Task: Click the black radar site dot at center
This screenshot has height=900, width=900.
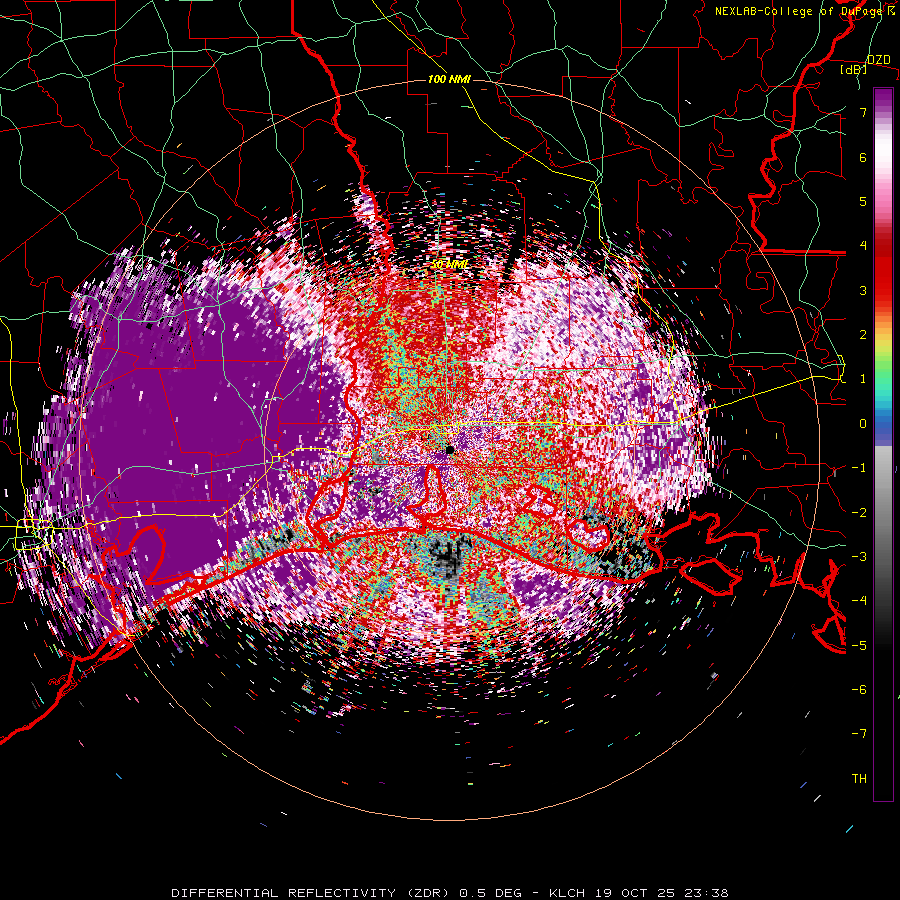Action: point(450,450)
